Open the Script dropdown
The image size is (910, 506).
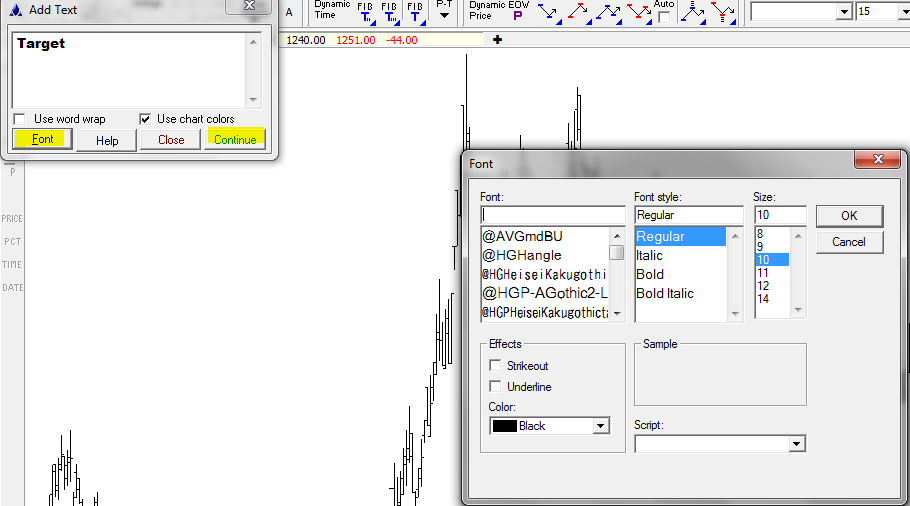tap(796, 444)
